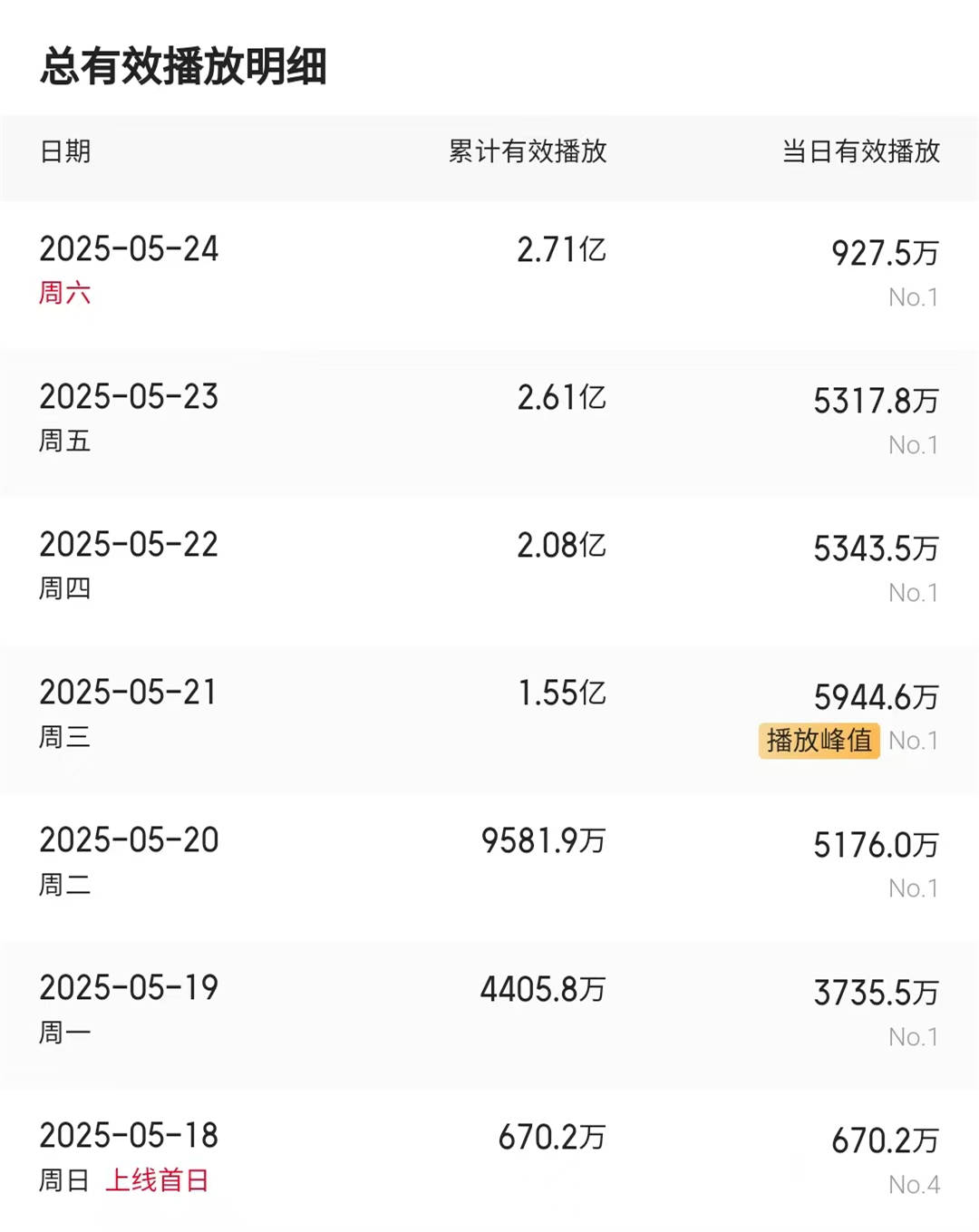Click the 总有效播放明细 title
The image size is (979, 1232).
(x=183, y=66)
